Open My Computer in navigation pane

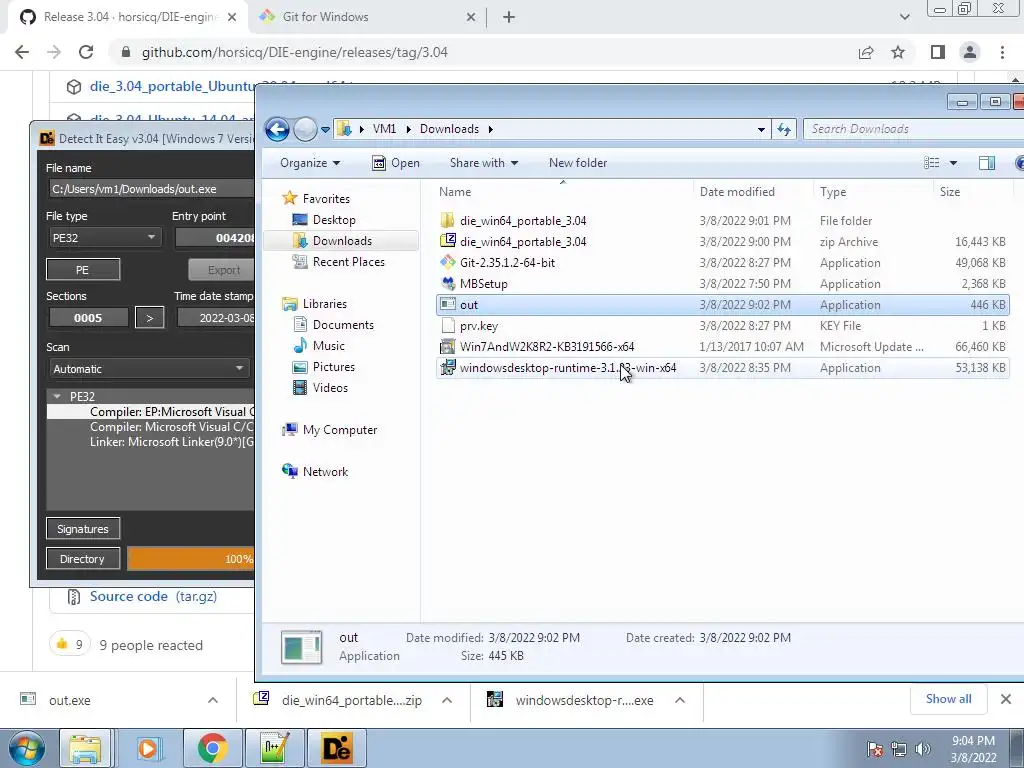340,430
